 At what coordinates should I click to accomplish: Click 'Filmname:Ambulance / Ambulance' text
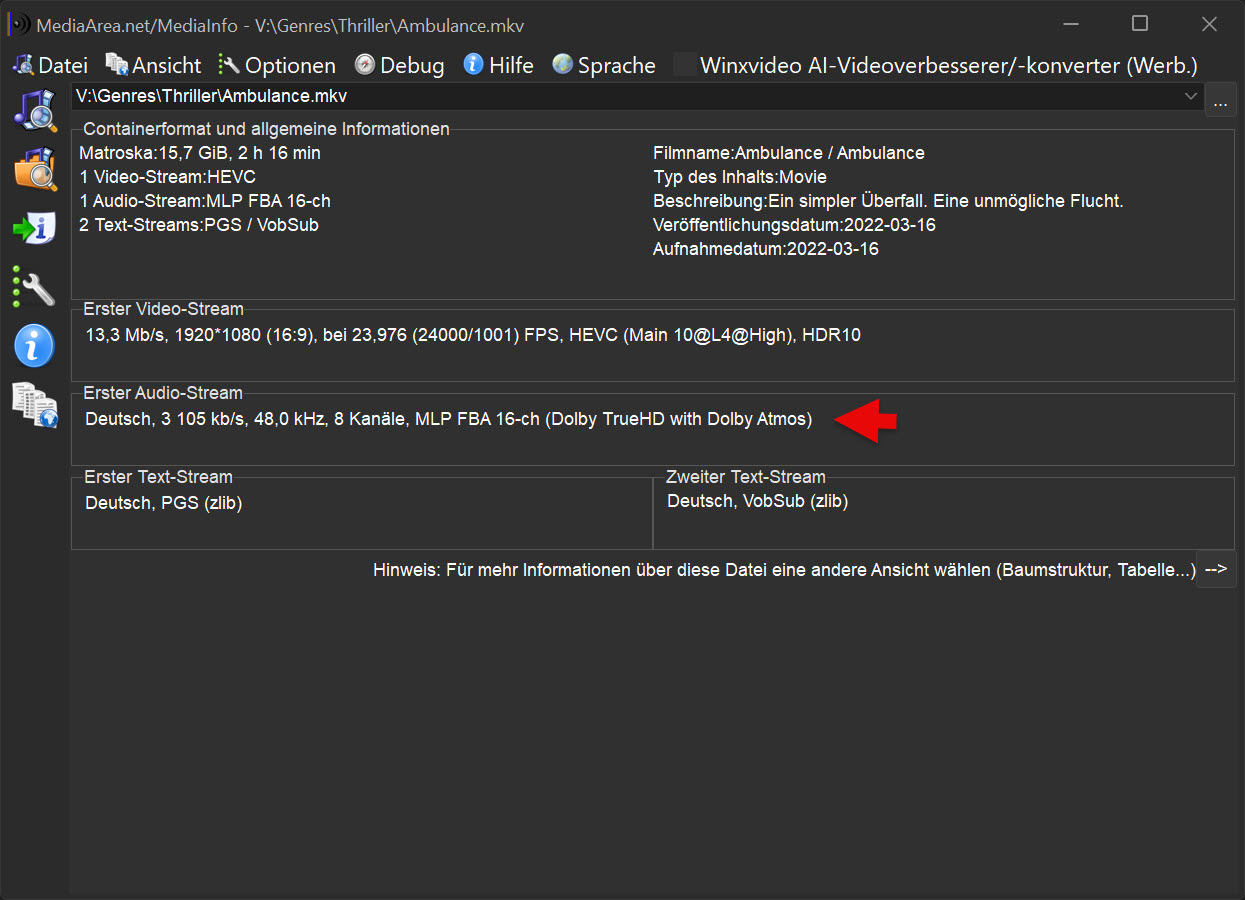tap(789, 153)
